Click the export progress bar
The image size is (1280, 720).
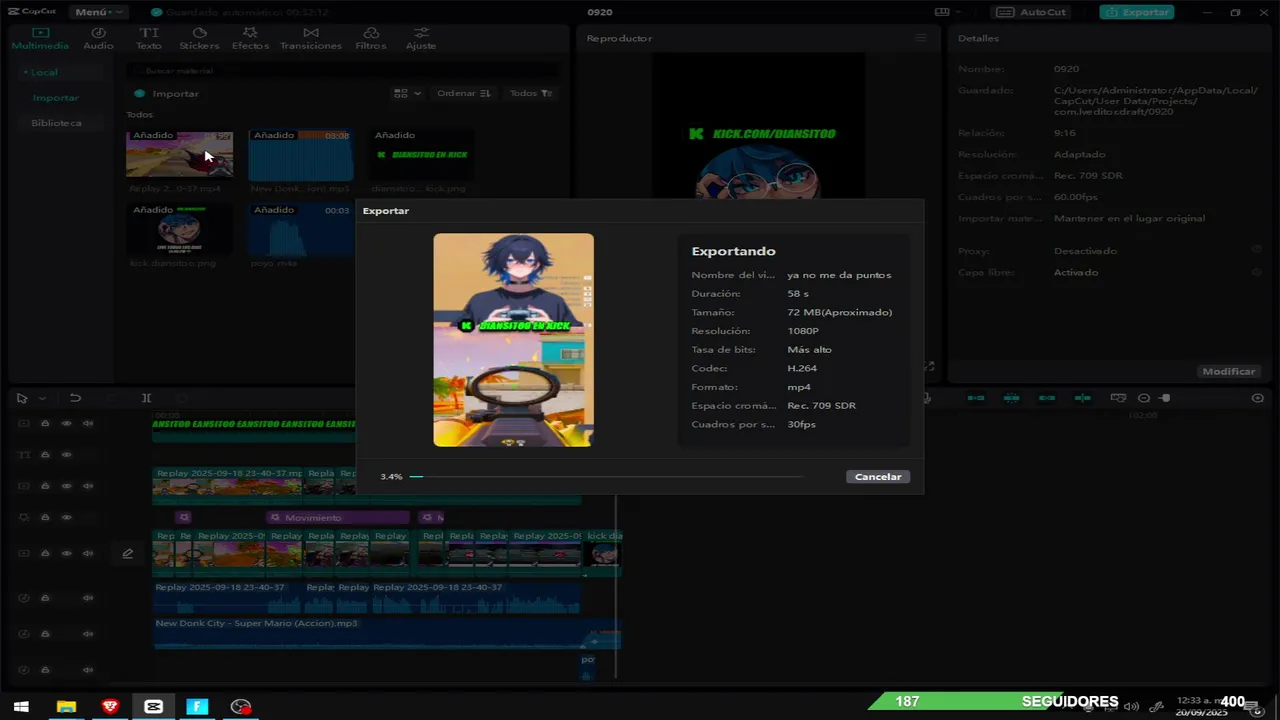coord(606,477)
